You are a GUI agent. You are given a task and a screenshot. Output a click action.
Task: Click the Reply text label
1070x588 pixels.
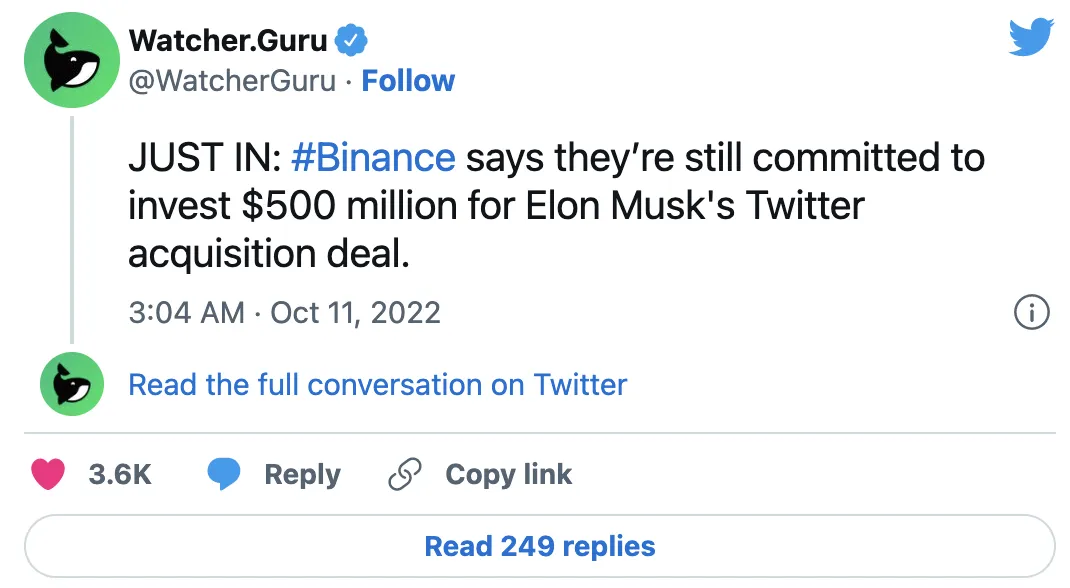pyautogui.click(x=302, y=475)
